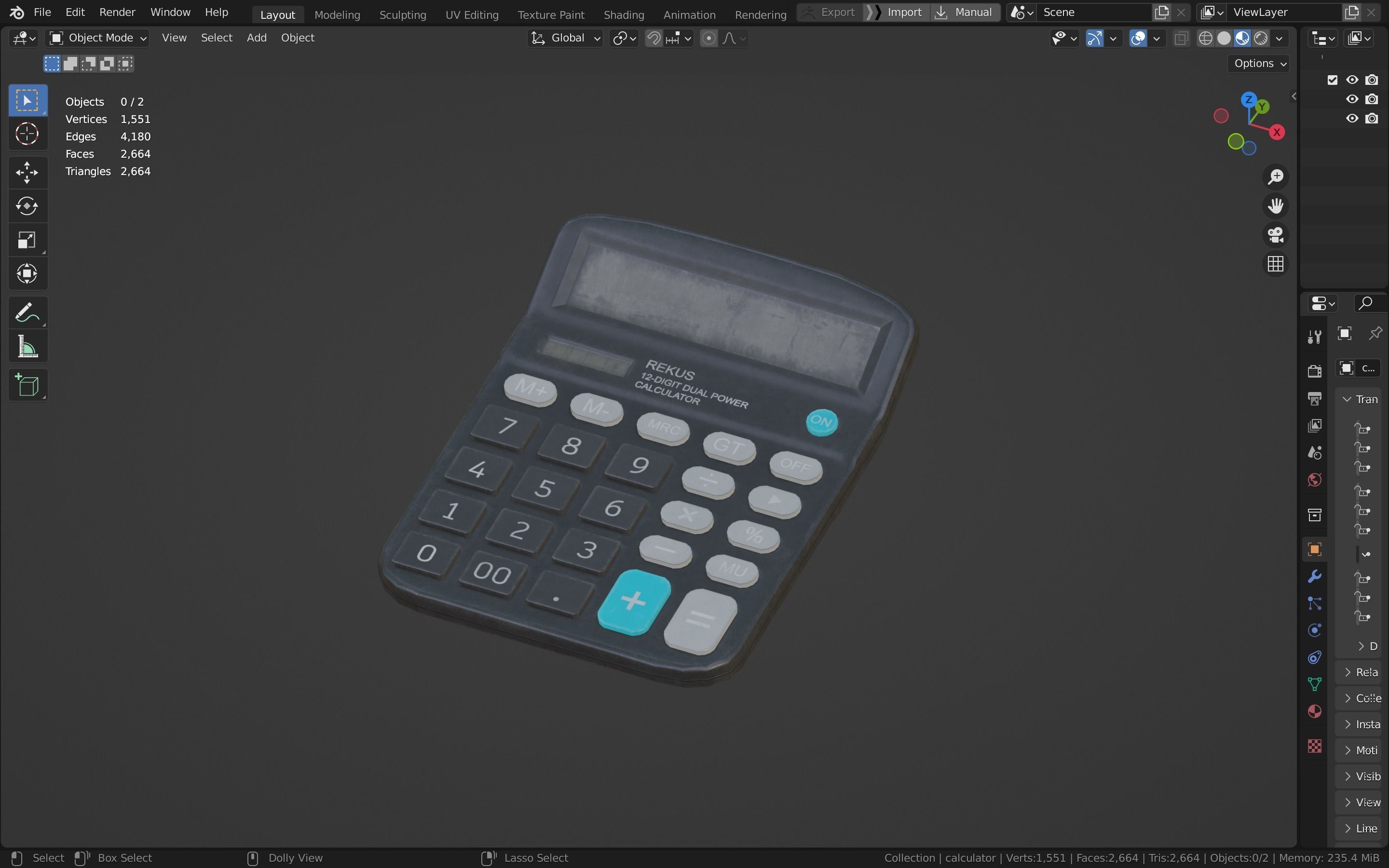Switch to wireframe shading
Image resolution: width=1389 pixels, height=868 pixels.
(x=1206, y=39)
